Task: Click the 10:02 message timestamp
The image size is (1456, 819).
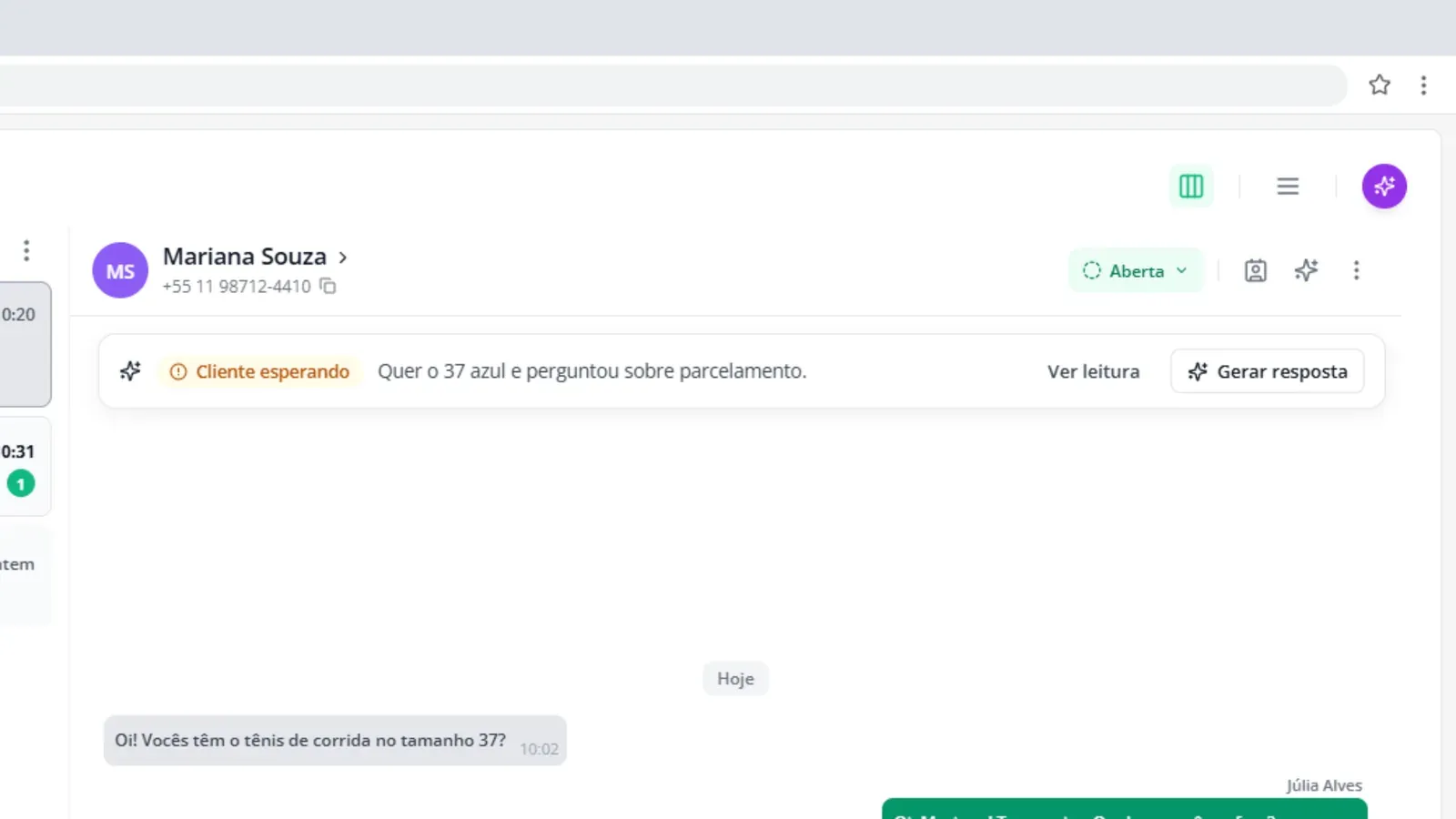Action: 539,749
